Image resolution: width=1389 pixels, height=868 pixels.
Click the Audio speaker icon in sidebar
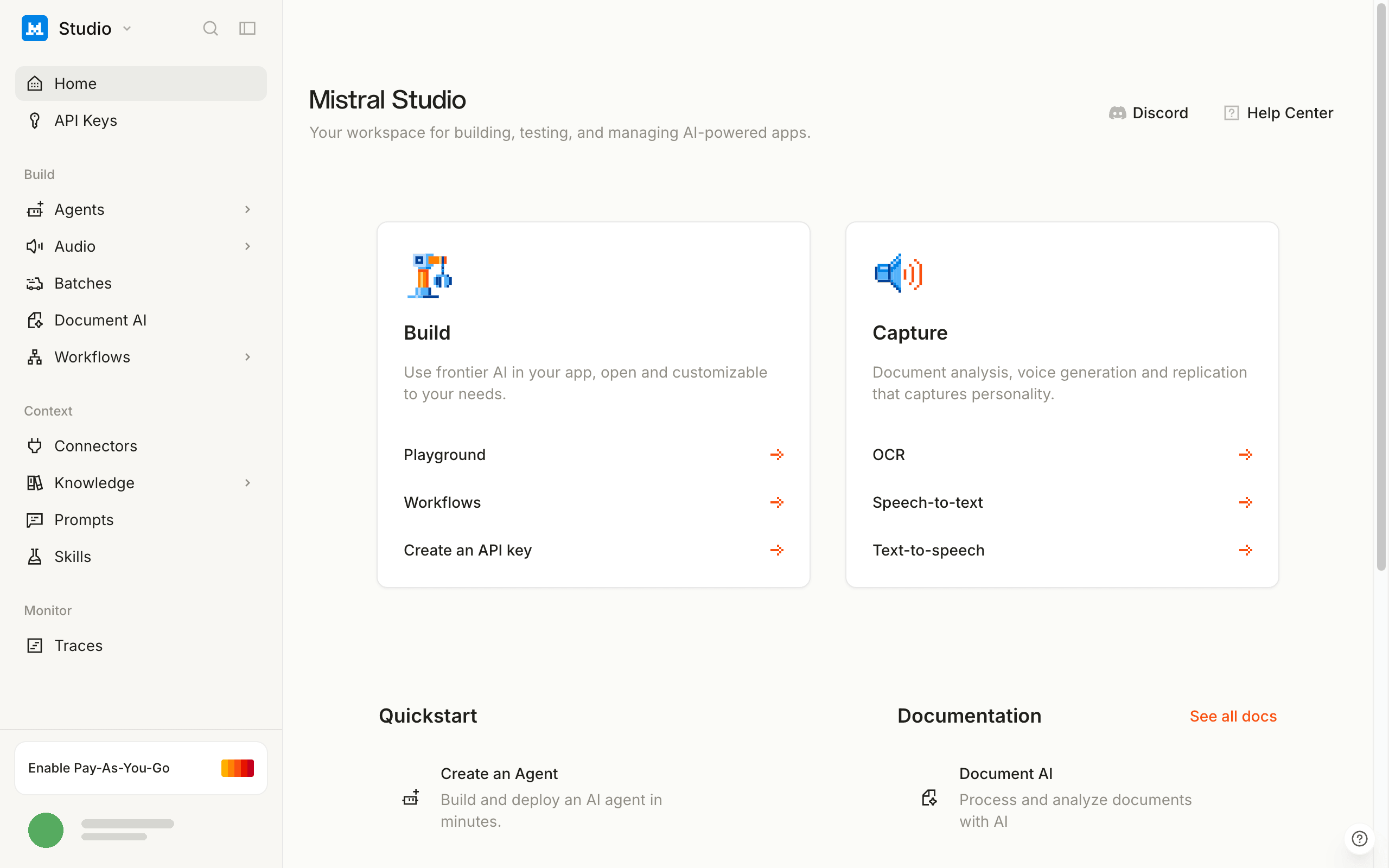[35, 246]
